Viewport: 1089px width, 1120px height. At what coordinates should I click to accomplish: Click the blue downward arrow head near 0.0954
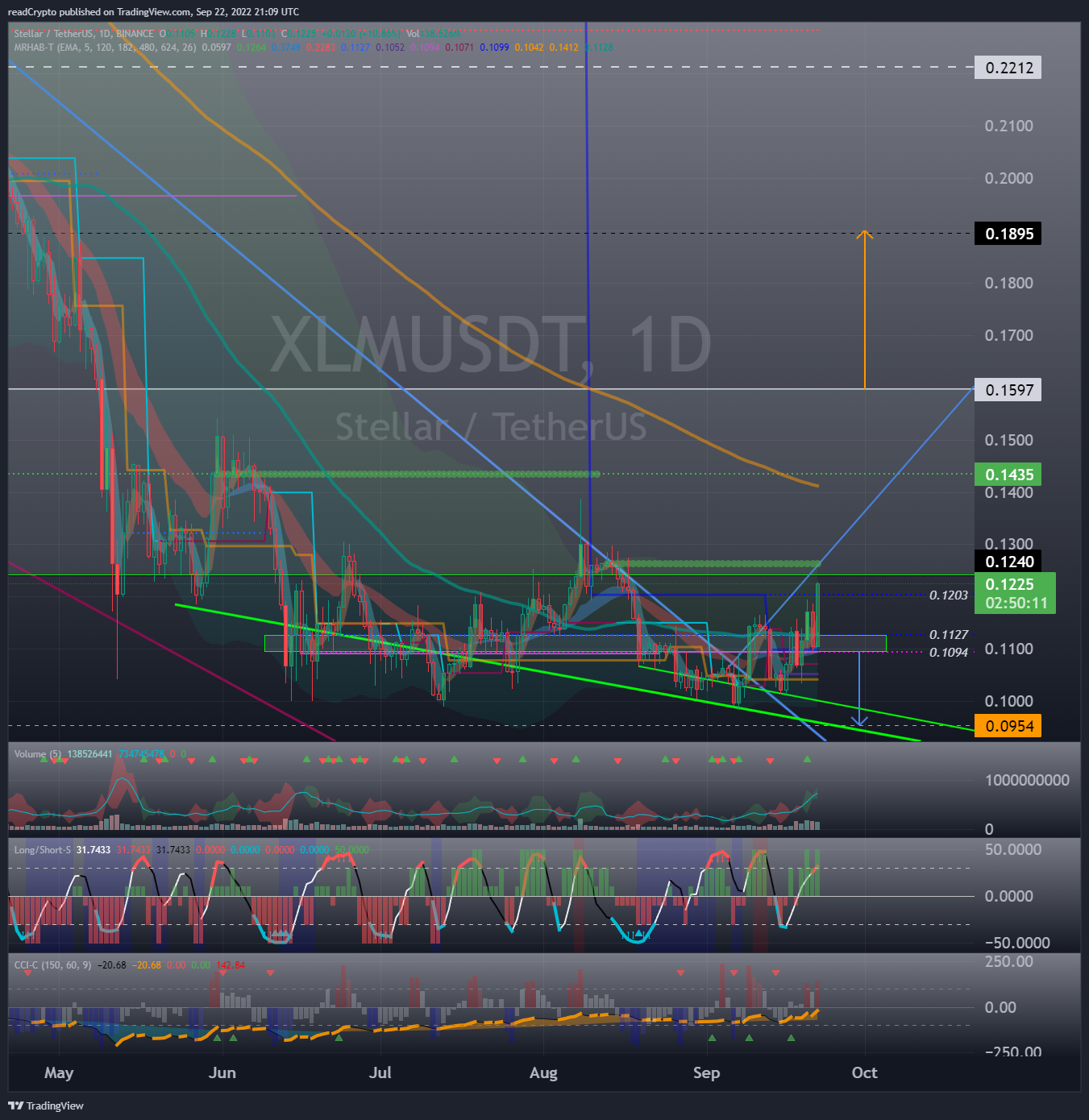tap(859, 720)
